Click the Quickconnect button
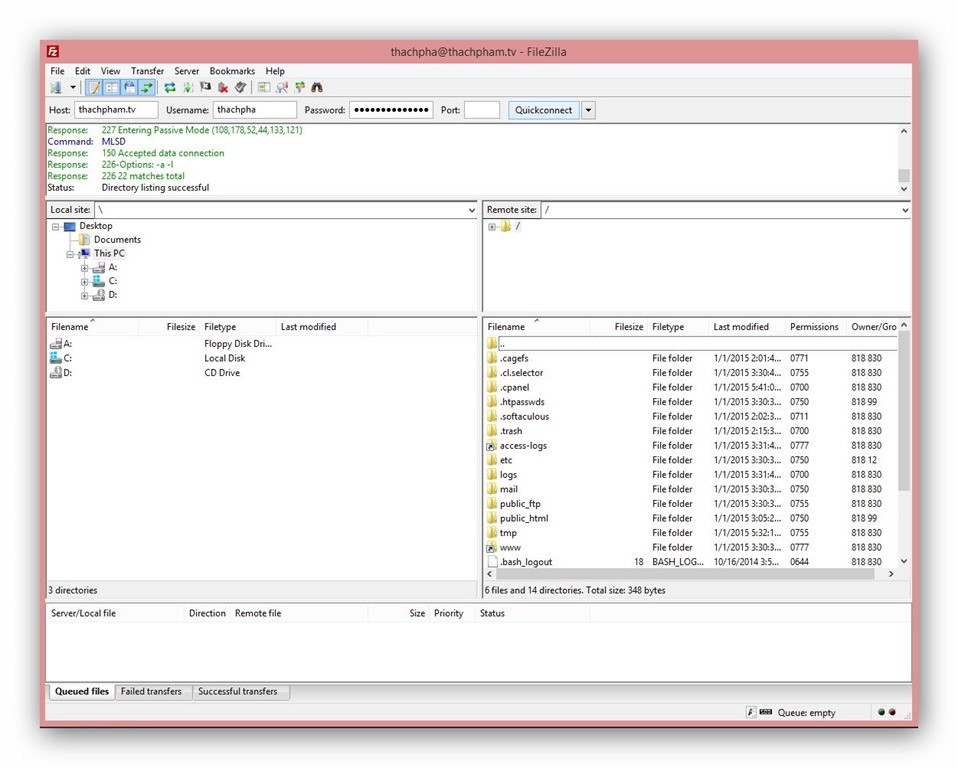 543,110
